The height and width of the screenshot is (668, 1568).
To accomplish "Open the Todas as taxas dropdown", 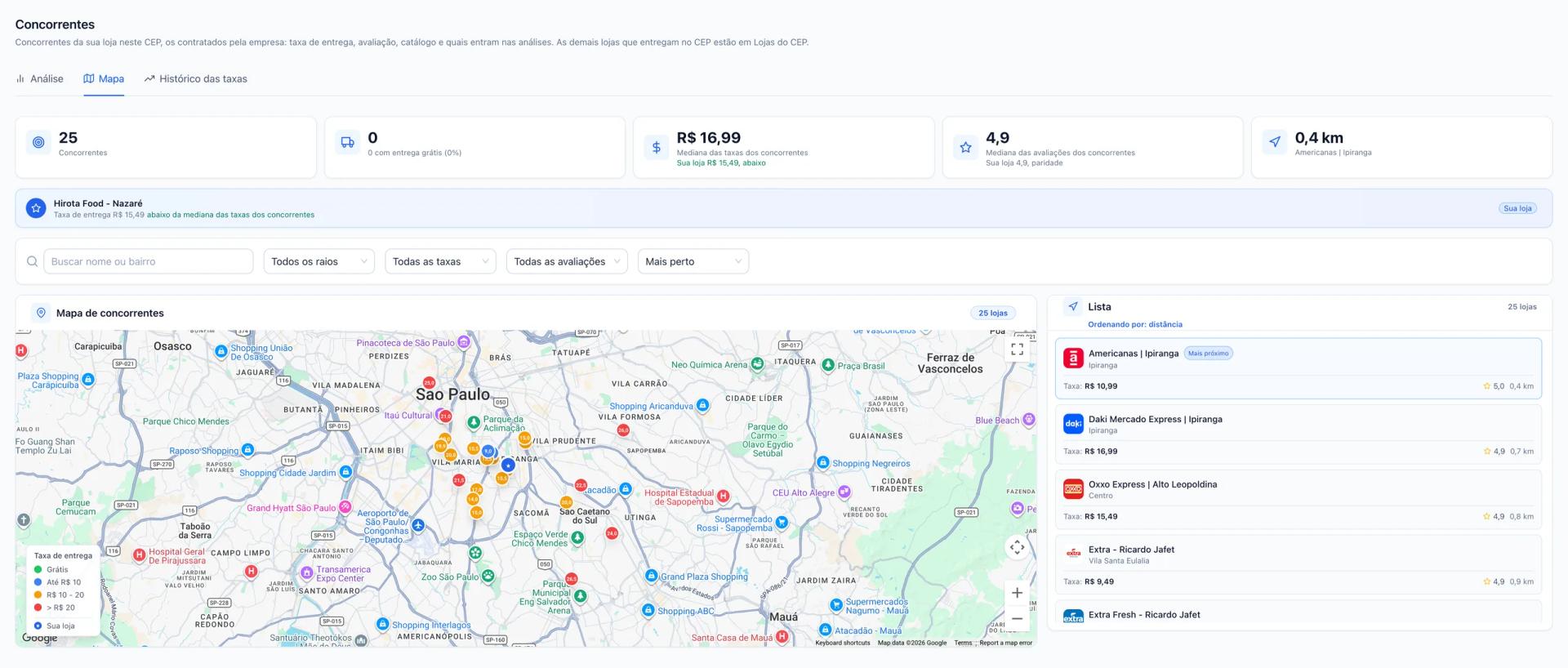I will click(x=440, y=261).
